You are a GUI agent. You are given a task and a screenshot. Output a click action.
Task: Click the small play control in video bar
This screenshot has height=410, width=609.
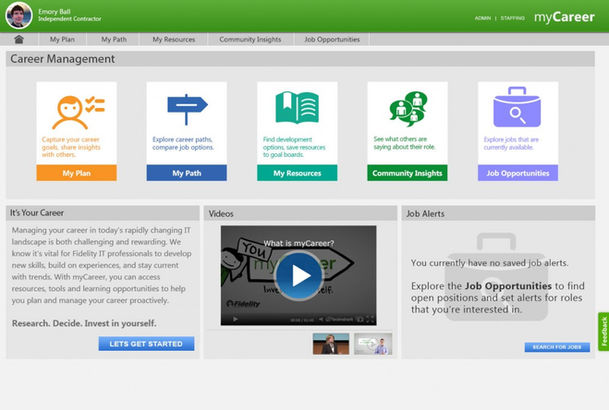[x=235, y=319]
